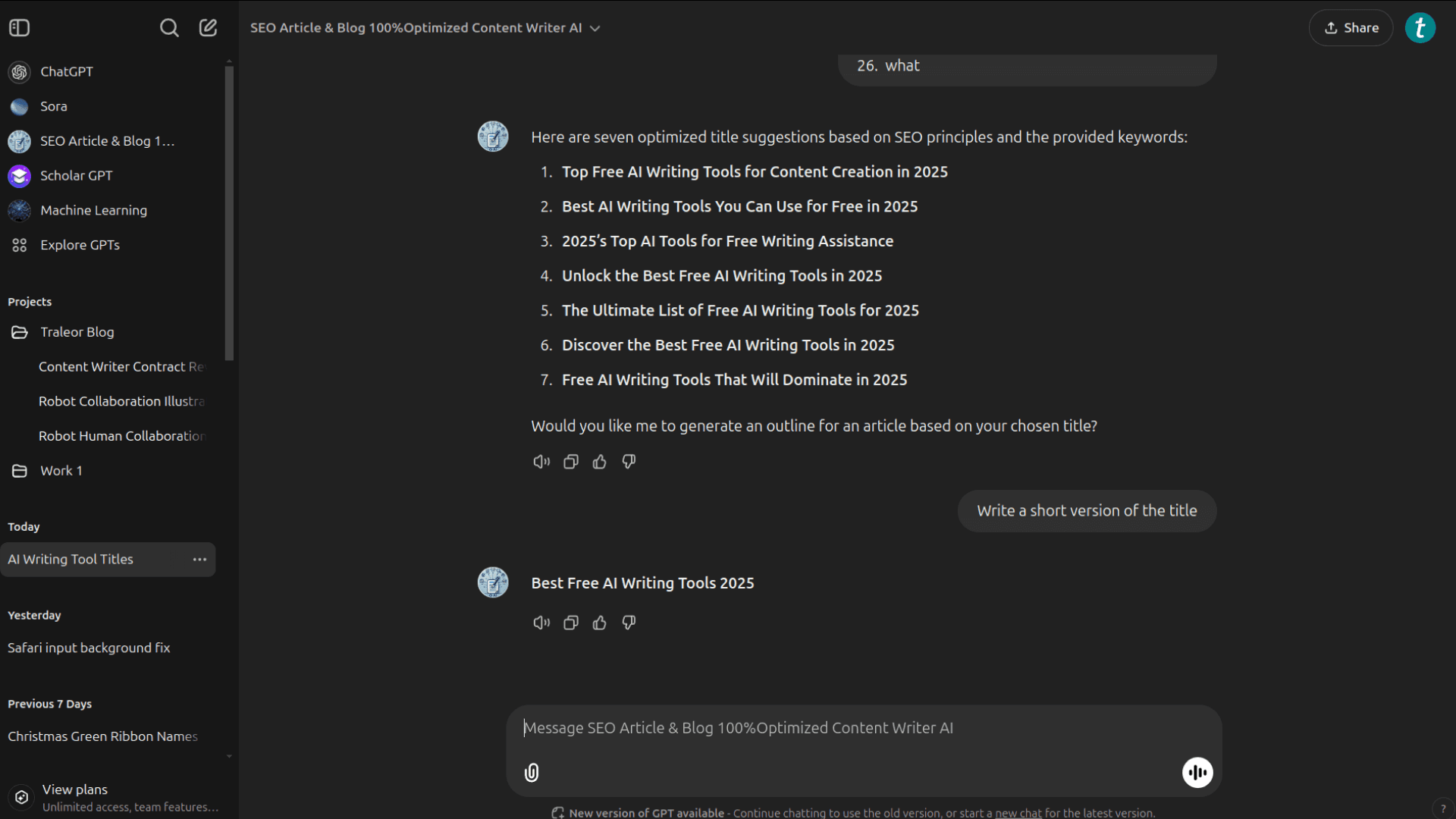Open options menu for 'AI Writing Tool Titles'
The image size is (1456, 819).
tap(199, 559)
